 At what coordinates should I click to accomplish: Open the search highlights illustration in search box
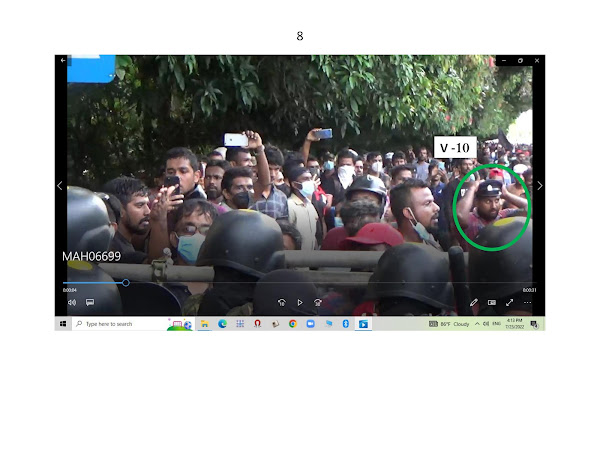pyautogui.click(x=180, y=324)
